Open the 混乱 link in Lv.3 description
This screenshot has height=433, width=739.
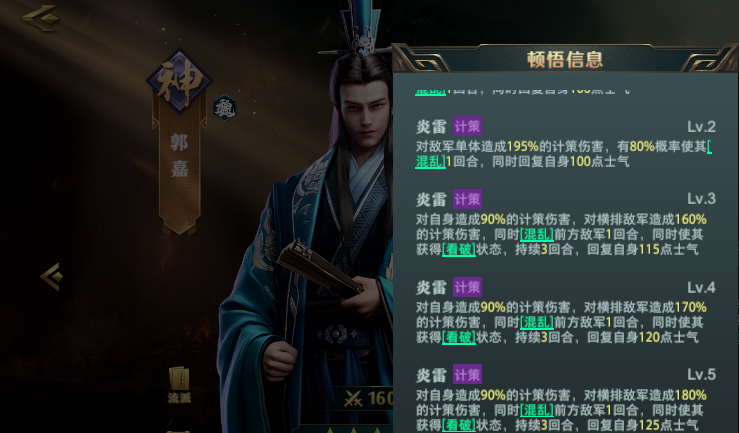[537, 234]
